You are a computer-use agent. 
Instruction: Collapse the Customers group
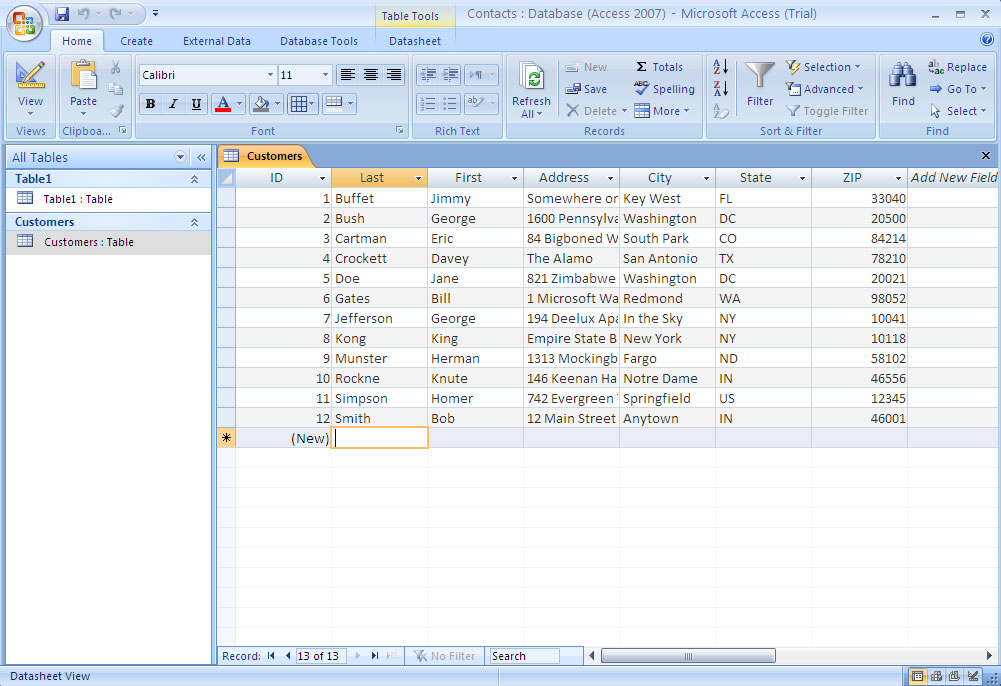(x=194, y=222)
